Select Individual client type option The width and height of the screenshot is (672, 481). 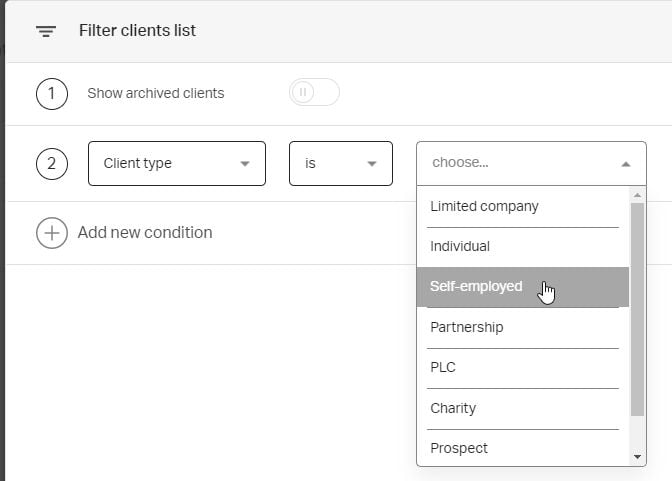click(460, 246)
